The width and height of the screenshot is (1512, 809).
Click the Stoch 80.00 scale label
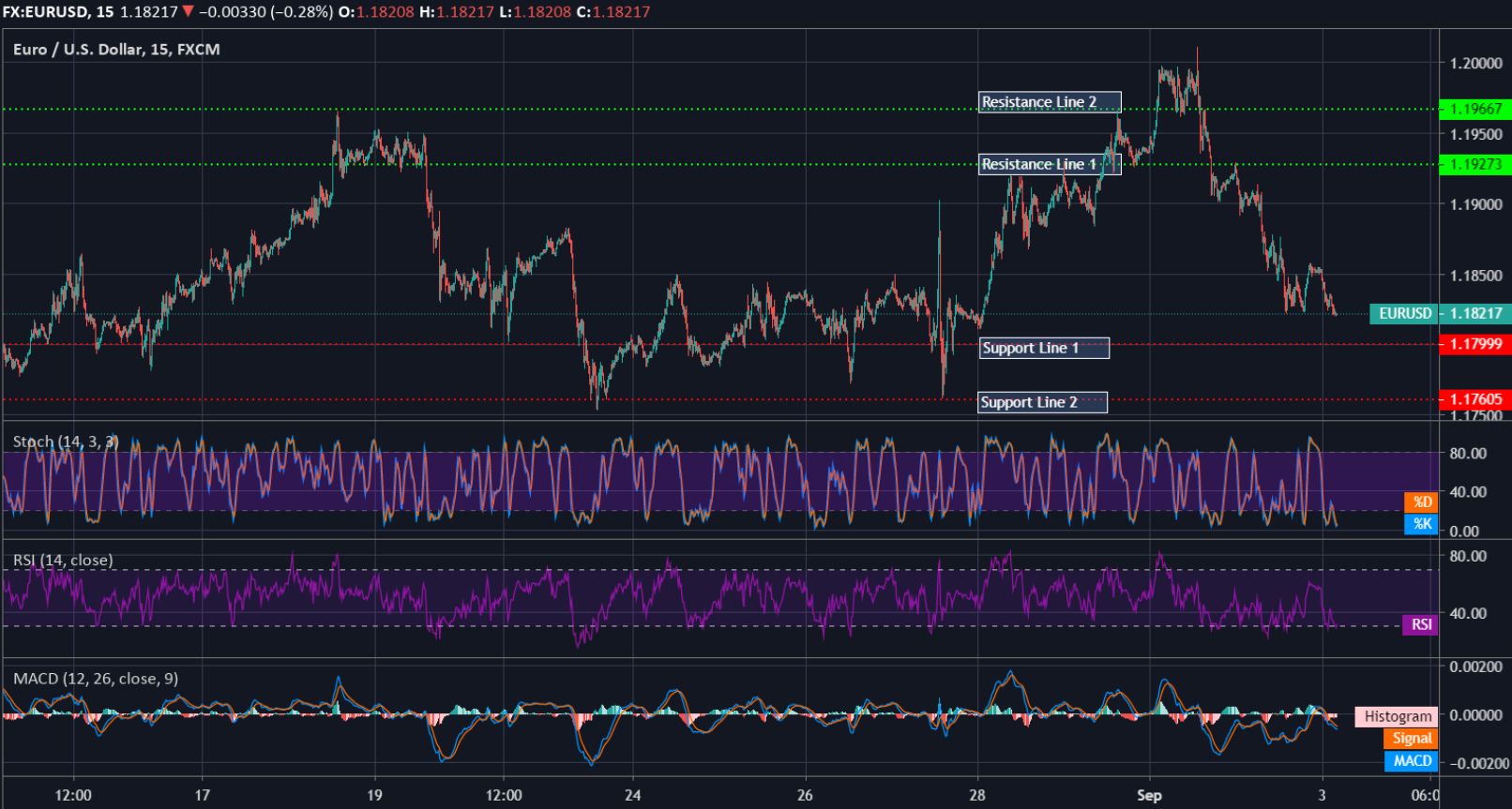[x=1468, y=453]
